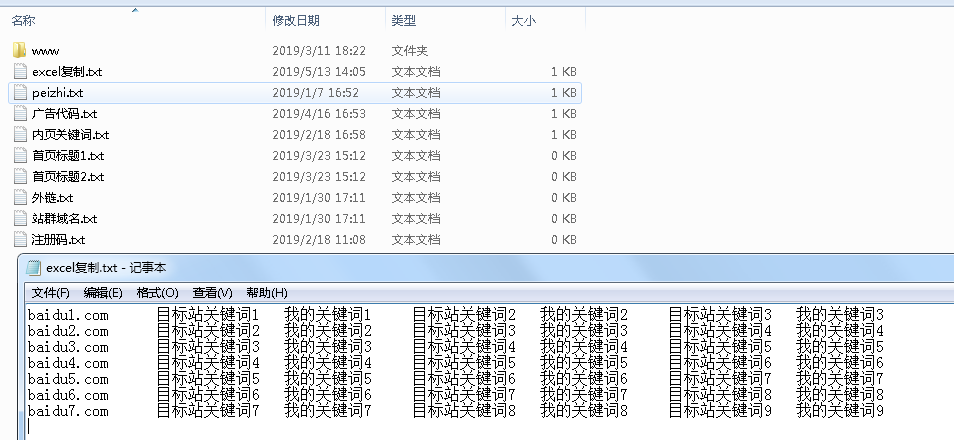Click the baidu1.com text in Notepad

pyautogui.click(x=67, y=315)
